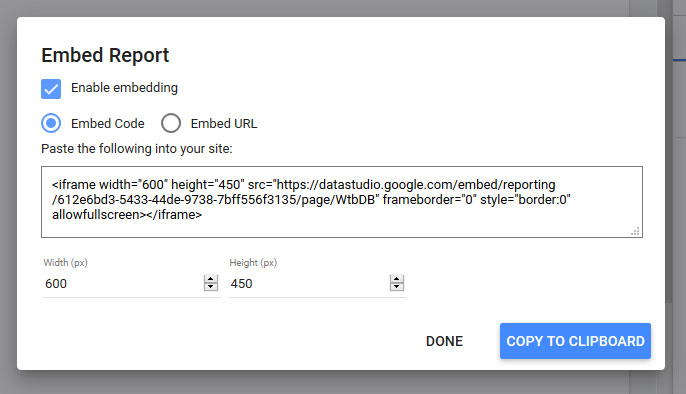Image resolution: width=686 pixels, height=394 pixels.
Task: Click the embed code box resize handle
Action: pyautogui.click(x=636, y=231)
